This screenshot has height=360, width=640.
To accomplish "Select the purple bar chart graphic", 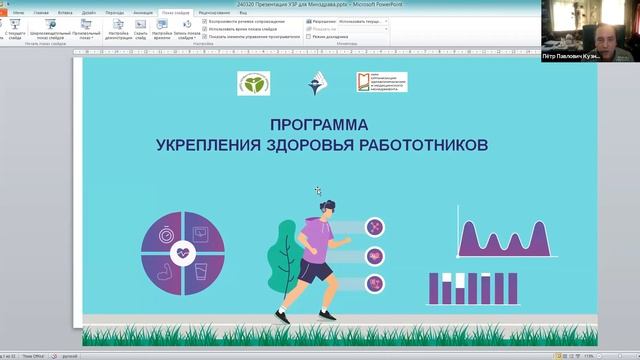I will [473, 289].
